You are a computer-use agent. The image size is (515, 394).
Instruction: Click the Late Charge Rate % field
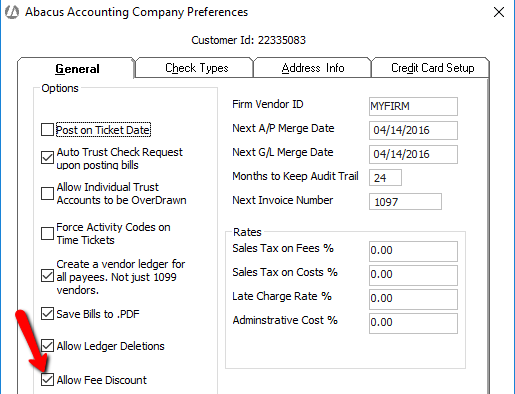tap(413, 299)
